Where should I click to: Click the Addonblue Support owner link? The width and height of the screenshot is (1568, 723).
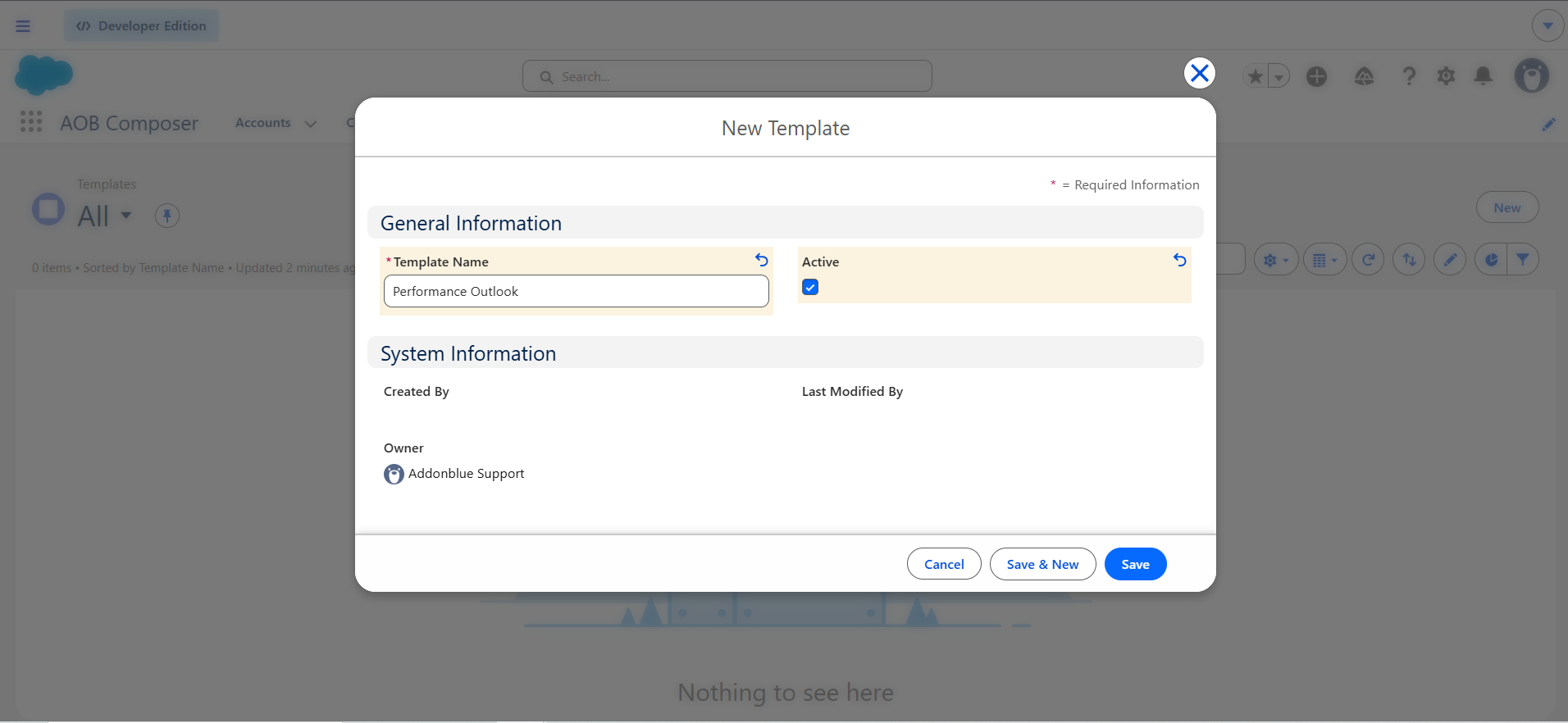click(x=466, y=474)
